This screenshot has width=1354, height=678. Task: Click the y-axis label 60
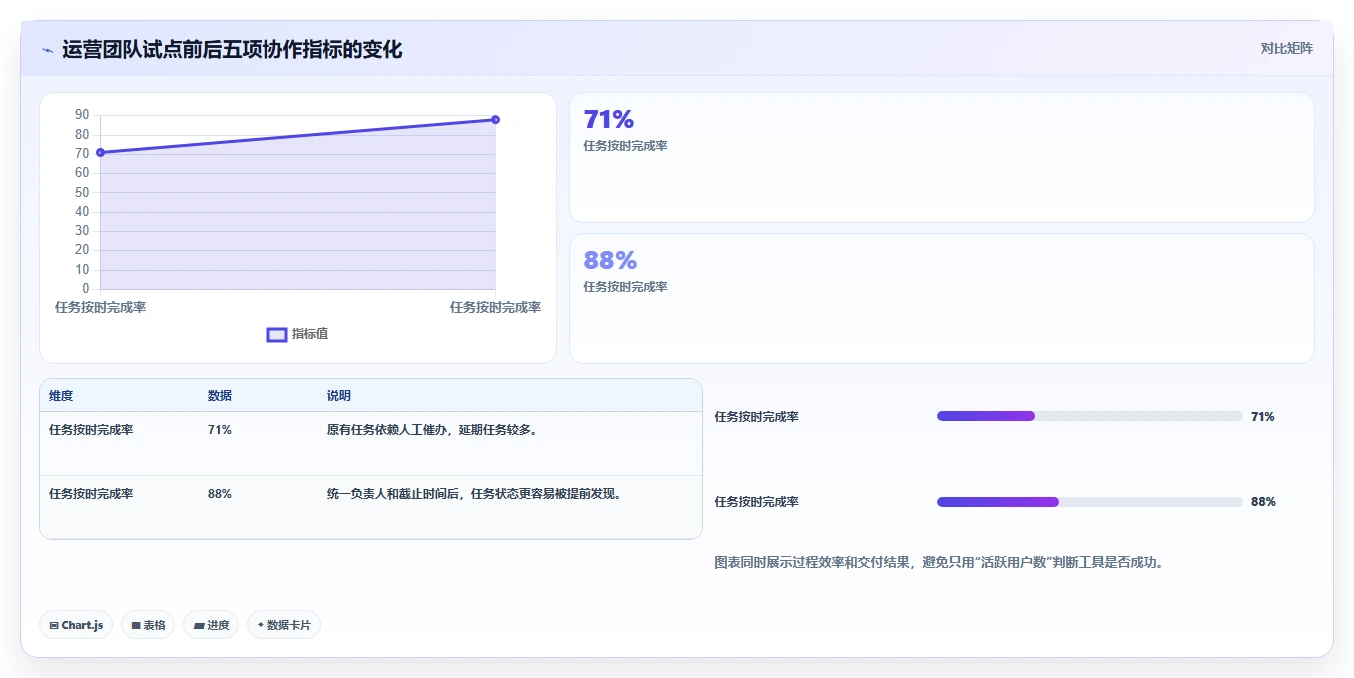[x=82, y=173]
